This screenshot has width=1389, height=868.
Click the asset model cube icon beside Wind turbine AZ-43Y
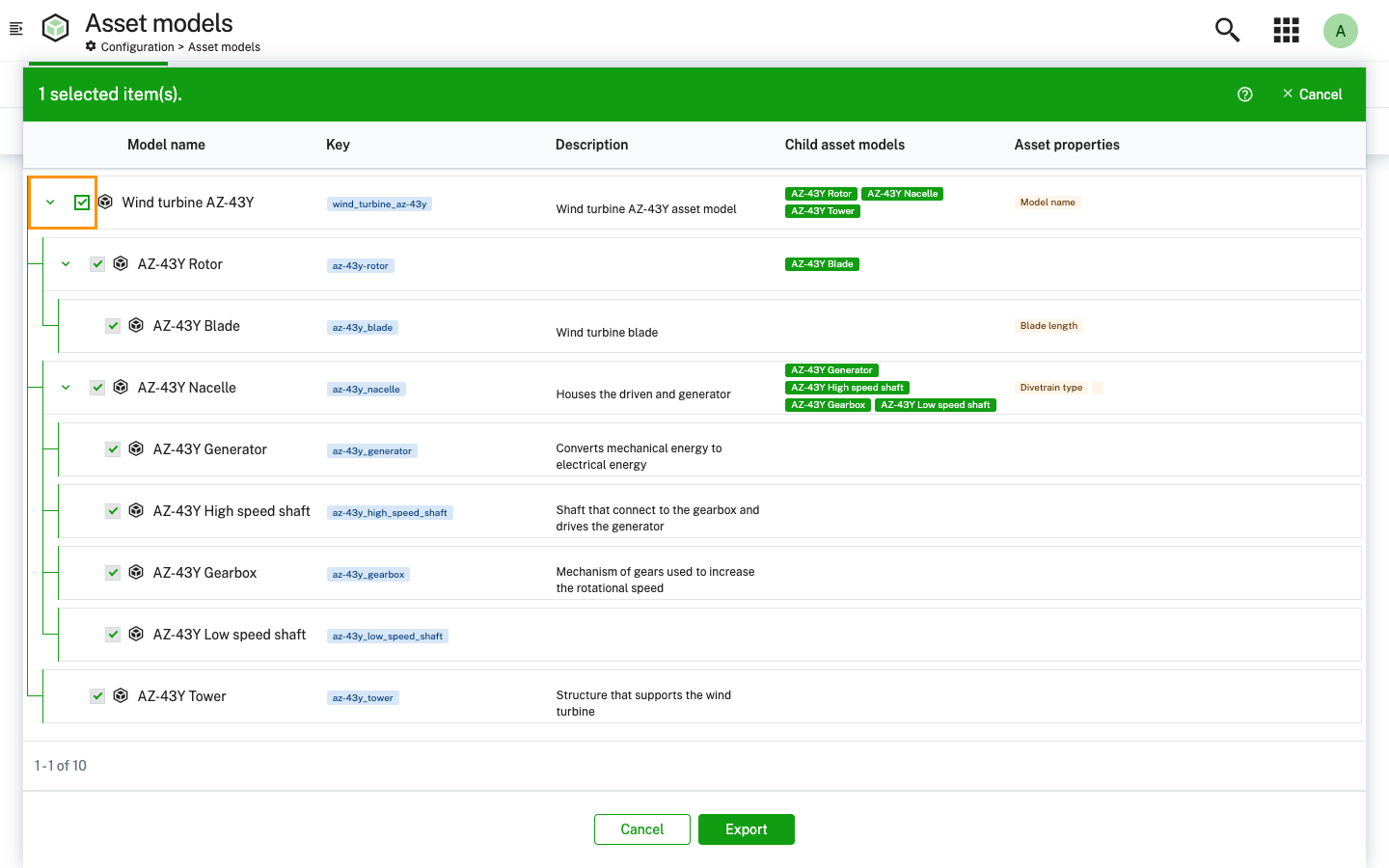coord(104,202)
